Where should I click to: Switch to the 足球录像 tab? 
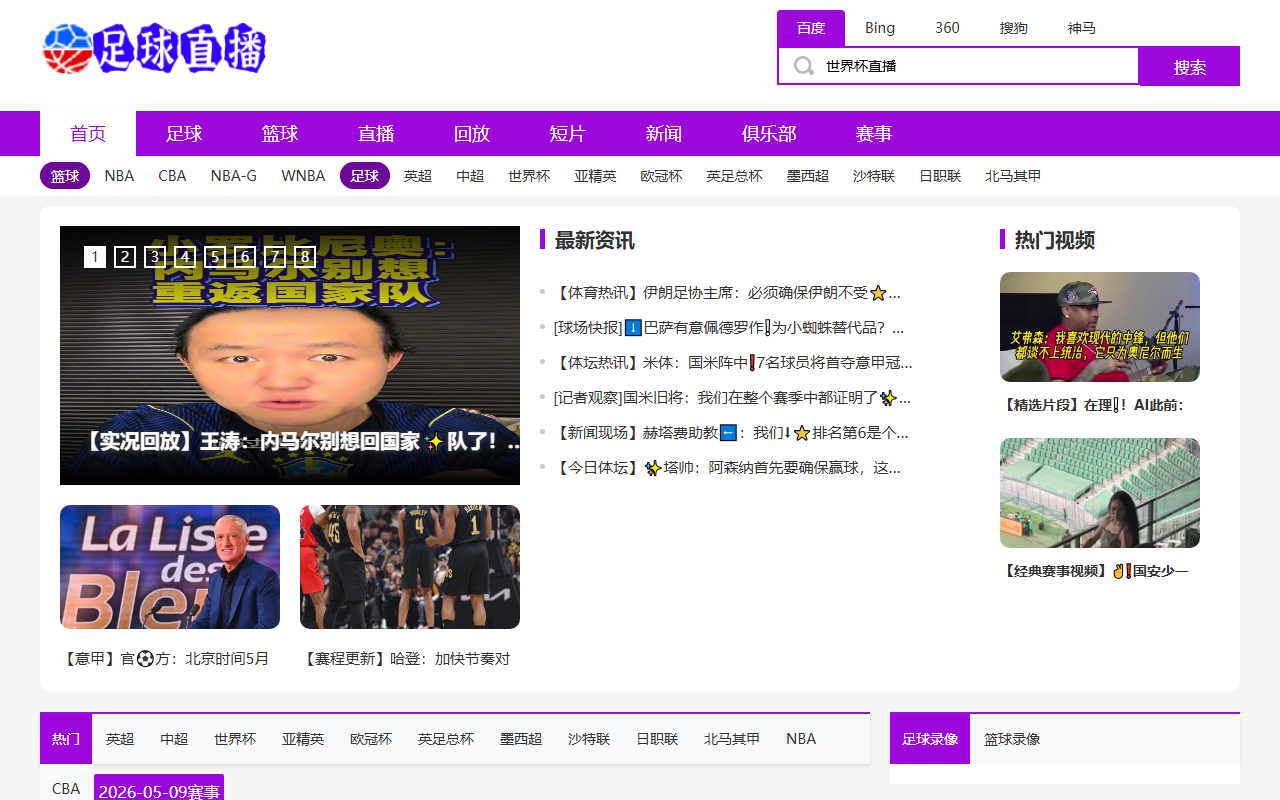click(930, 739)
